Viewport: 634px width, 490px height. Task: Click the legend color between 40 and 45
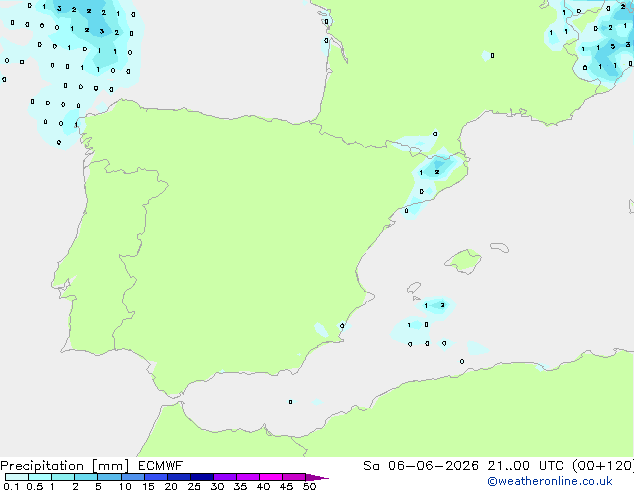click(x=271, y=477)
